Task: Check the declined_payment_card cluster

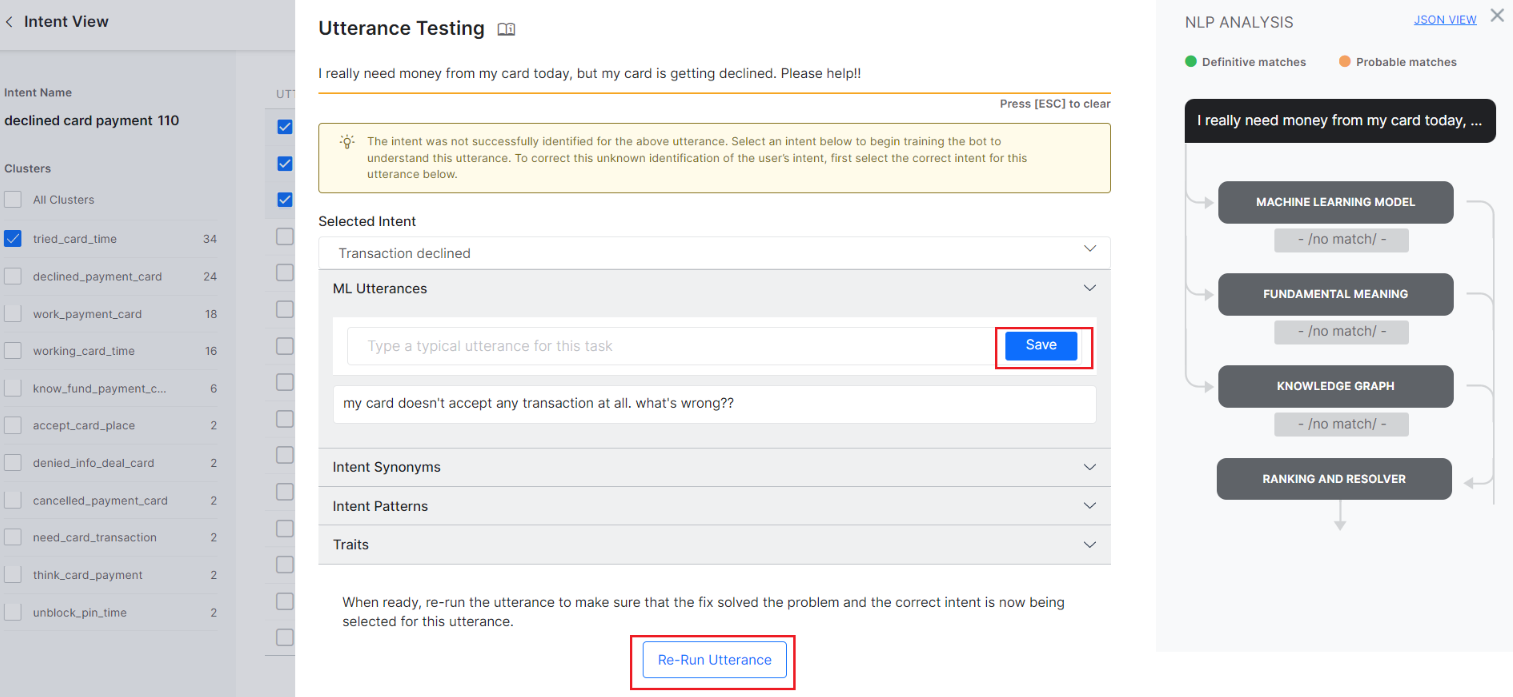Action: [x=13, y=277]
